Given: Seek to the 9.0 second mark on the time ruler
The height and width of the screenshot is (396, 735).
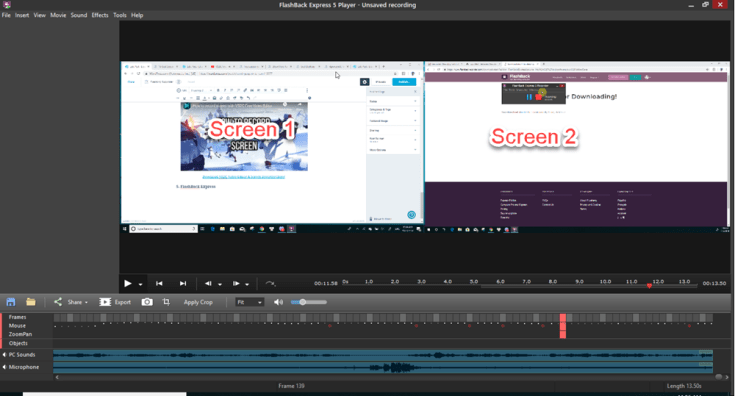Looking at the screenshot, I should [x=579, y=282].
